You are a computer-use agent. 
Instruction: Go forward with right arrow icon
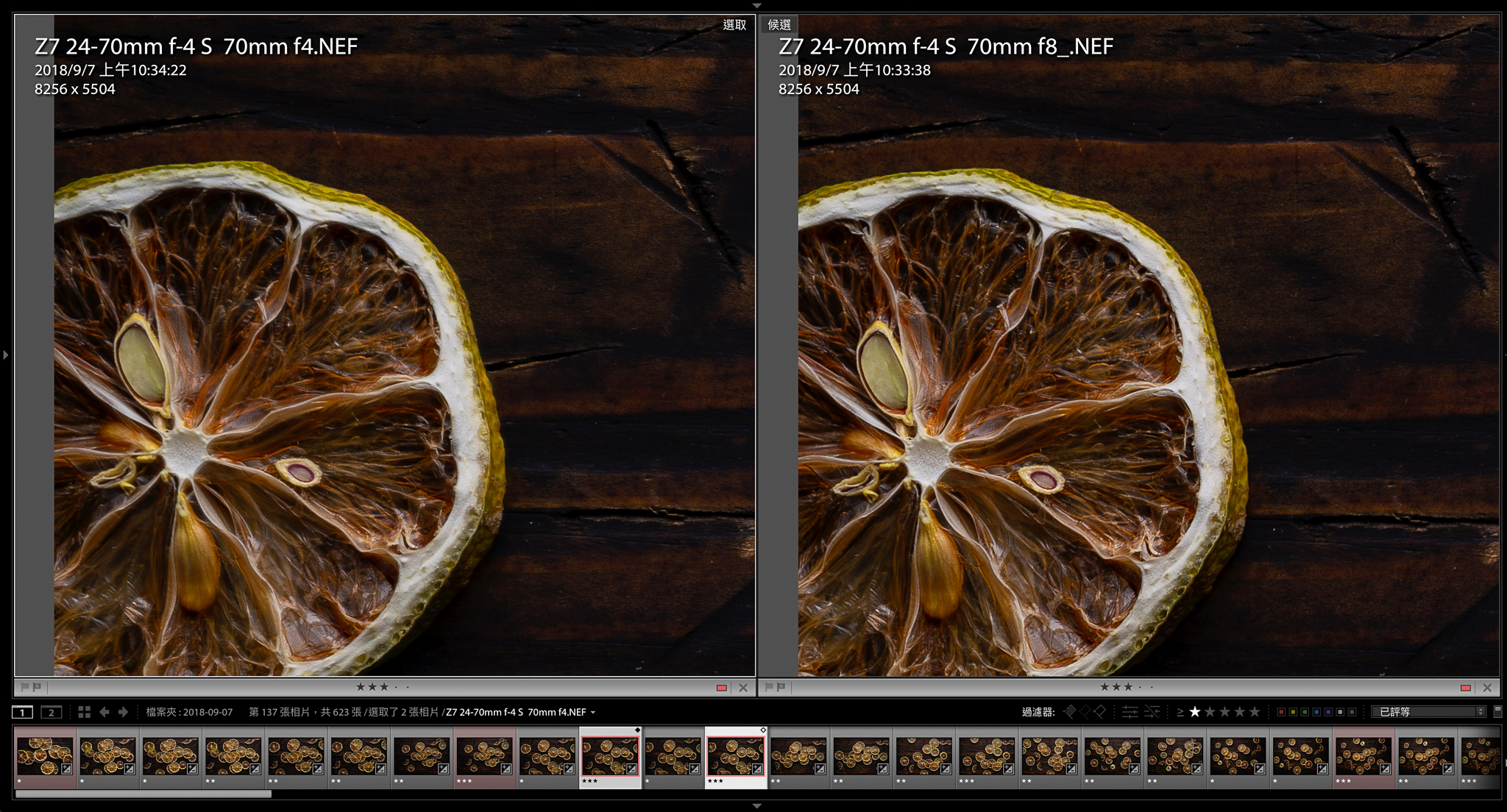pyautogui.click(x=123, y=712)
